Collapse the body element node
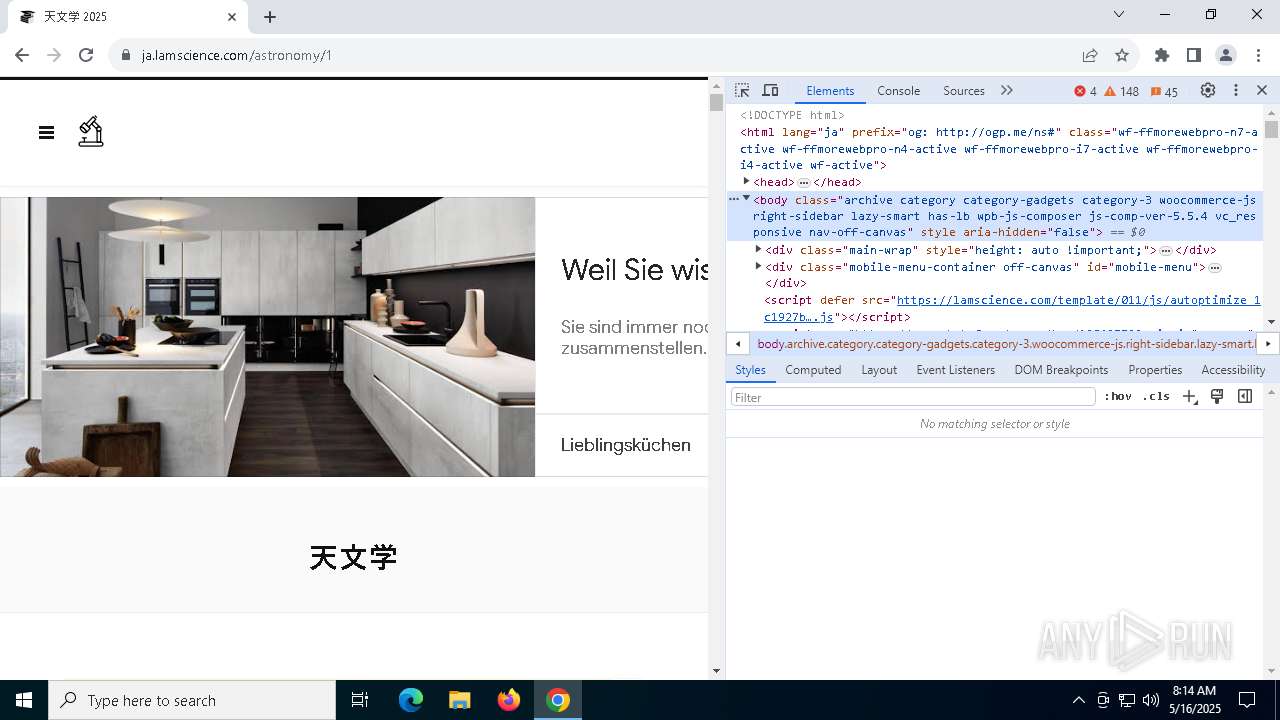 pos(746,198)
